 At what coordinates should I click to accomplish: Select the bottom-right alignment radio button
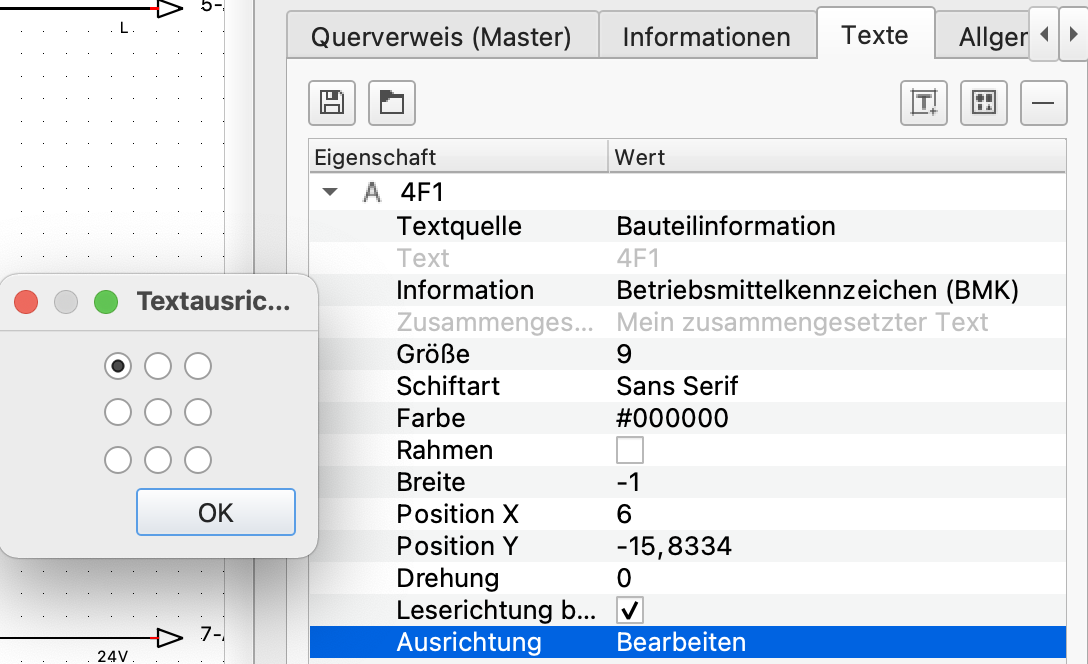click(198, 459)
